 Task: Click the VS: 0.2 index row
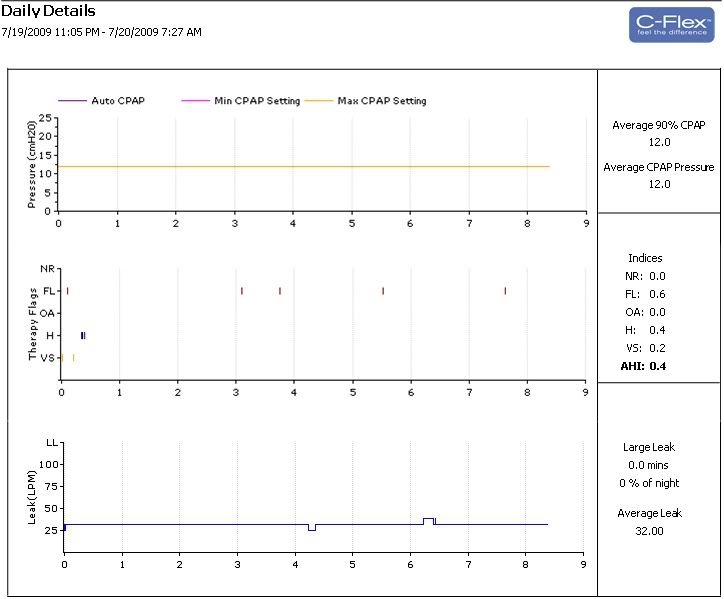645,348
